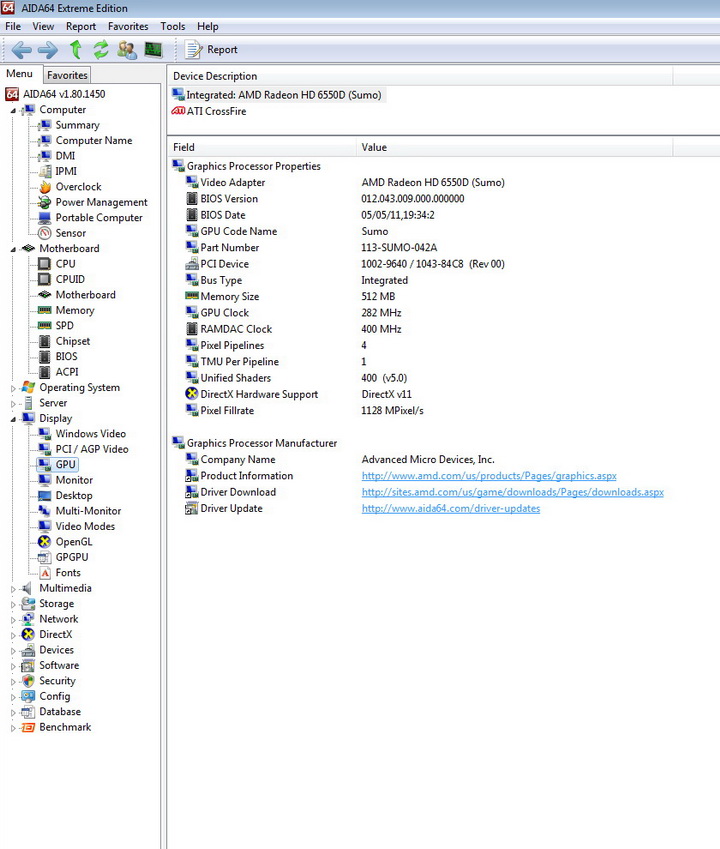This screenshot has width=720, height=849.
Task: Open the Favorites menu
Action: [x=128, y=26]
